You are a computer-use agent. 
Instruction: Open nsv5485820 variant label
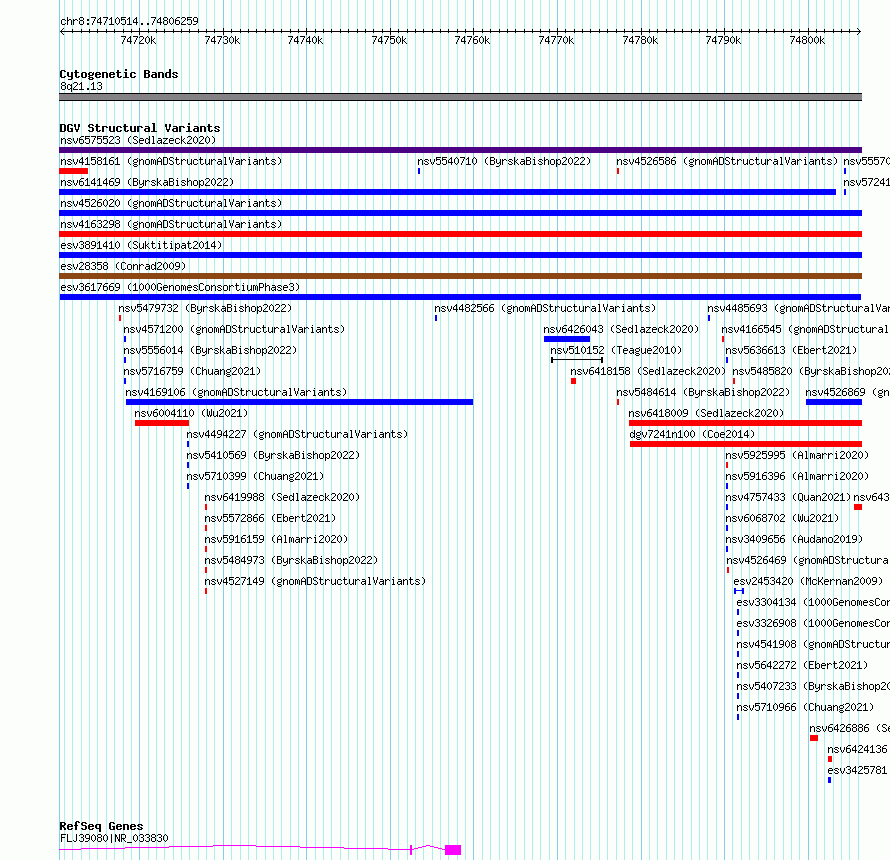(811, 371)
